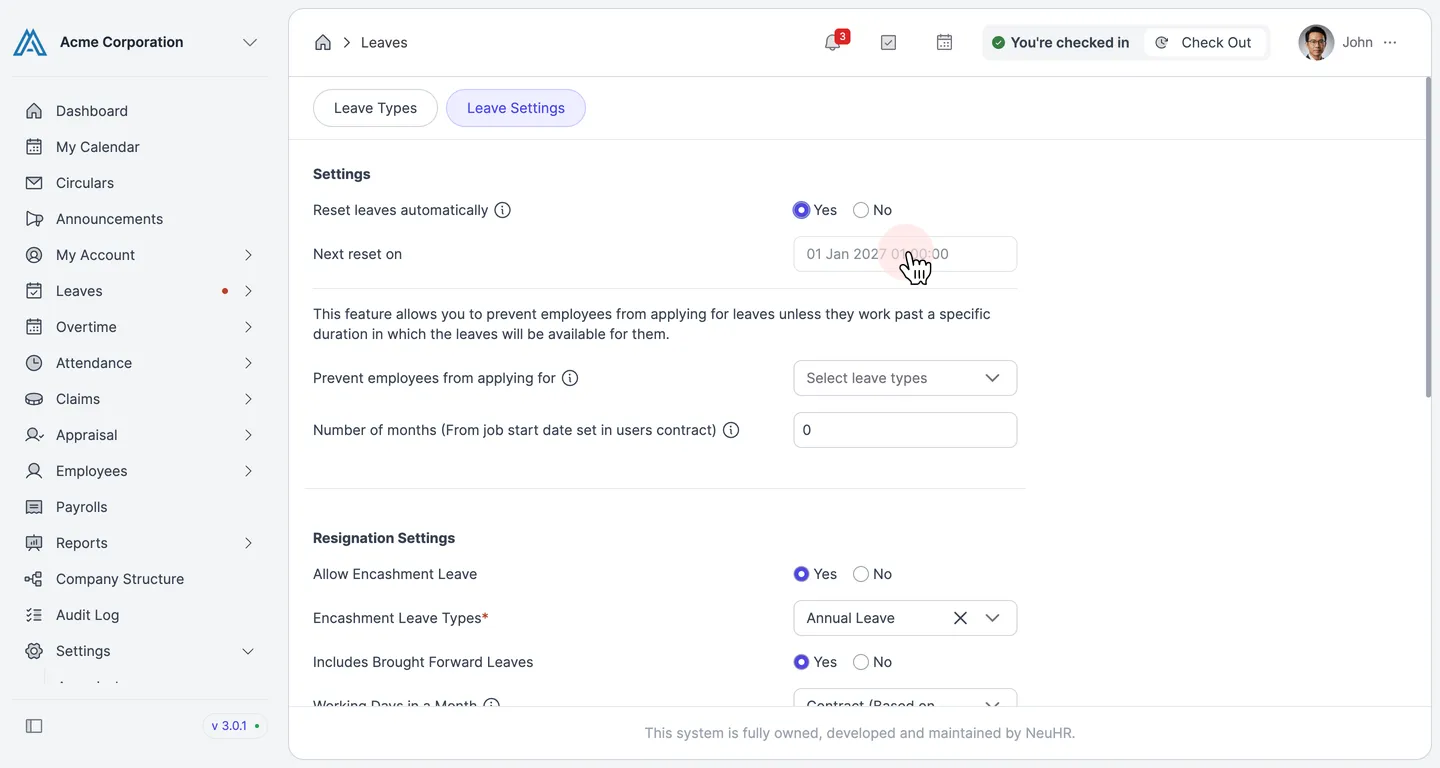Open notifications bell with 3 badge
The height and width of the screenshot is (768, 1440).
(x=833, y=42)
